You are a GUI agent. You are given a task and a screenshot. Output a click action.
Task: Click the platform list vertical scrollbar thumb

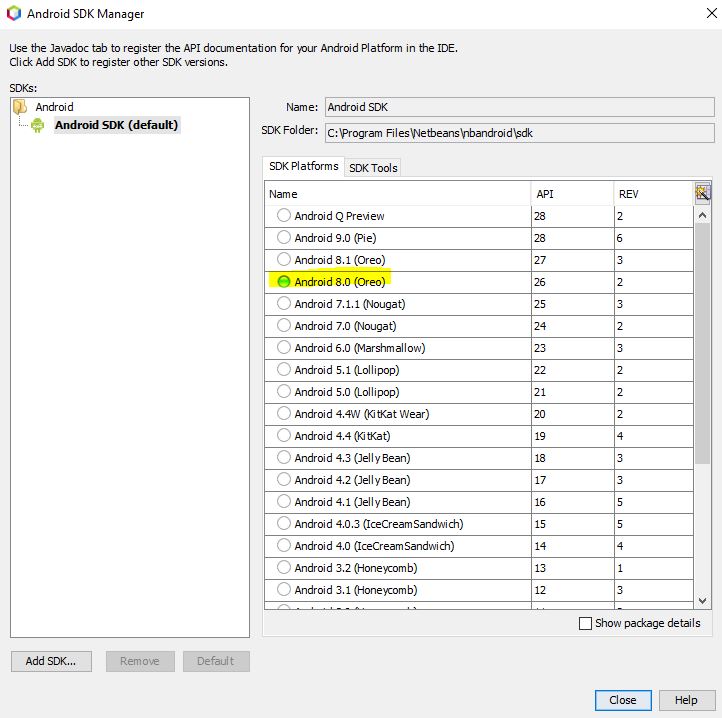[702, 344]
